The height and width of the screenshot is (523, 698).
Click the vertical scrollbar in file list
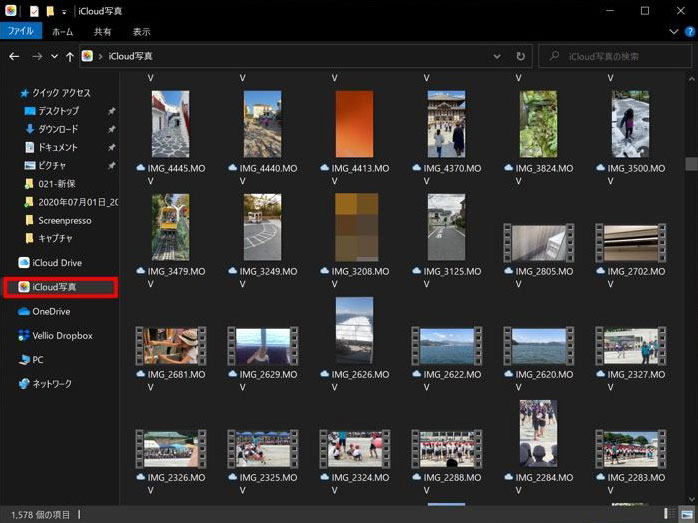[690, 164]
